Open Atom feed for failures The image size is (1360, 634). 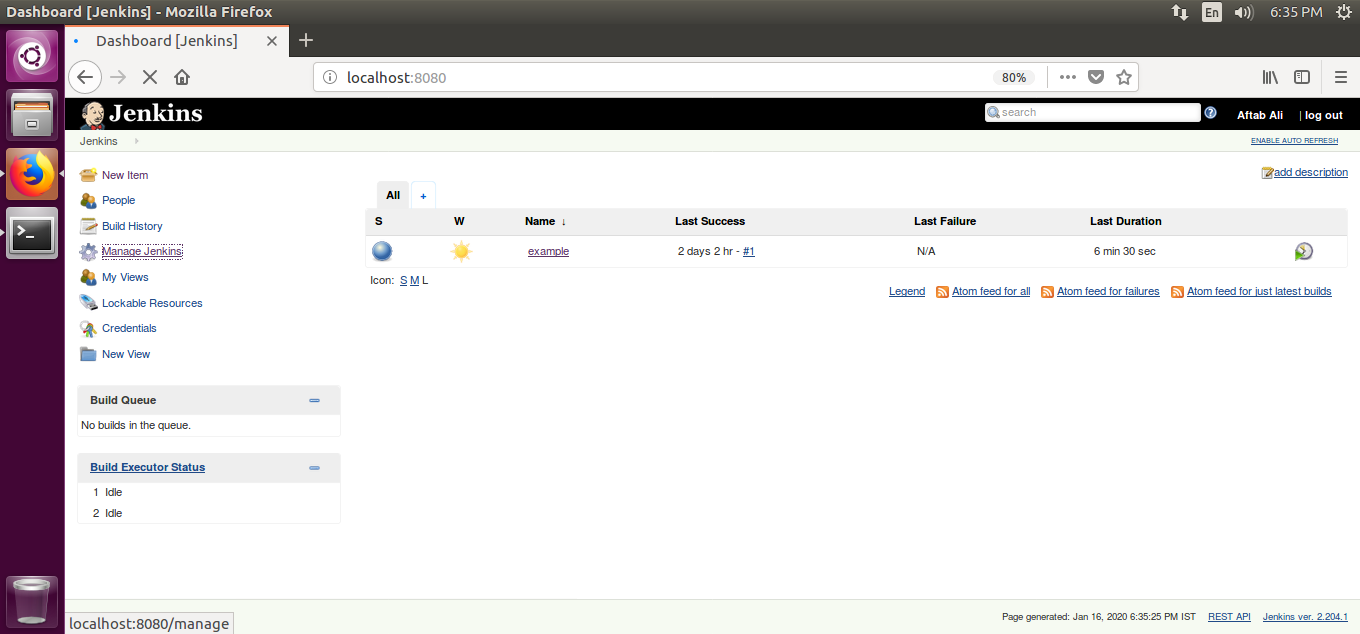point(1109,291)
